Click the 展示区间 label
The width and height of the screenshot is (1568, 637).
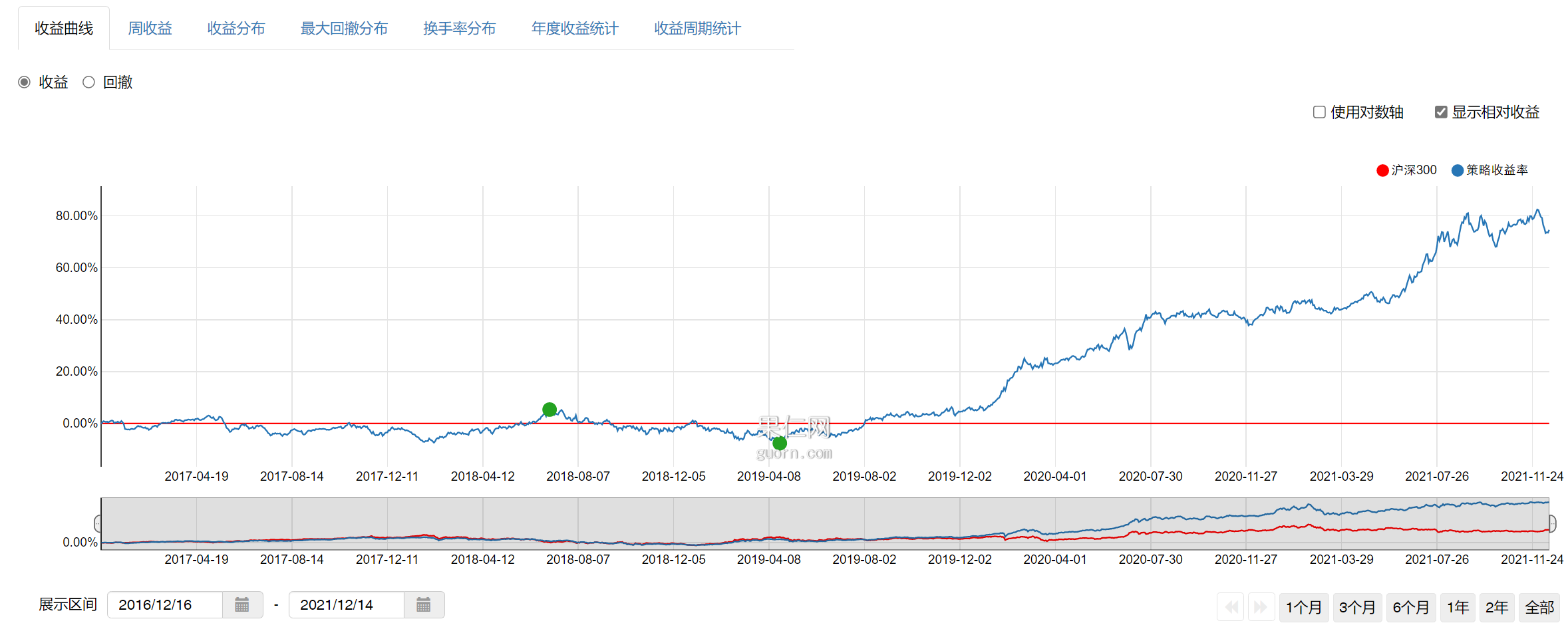click(x=68, y=604)
